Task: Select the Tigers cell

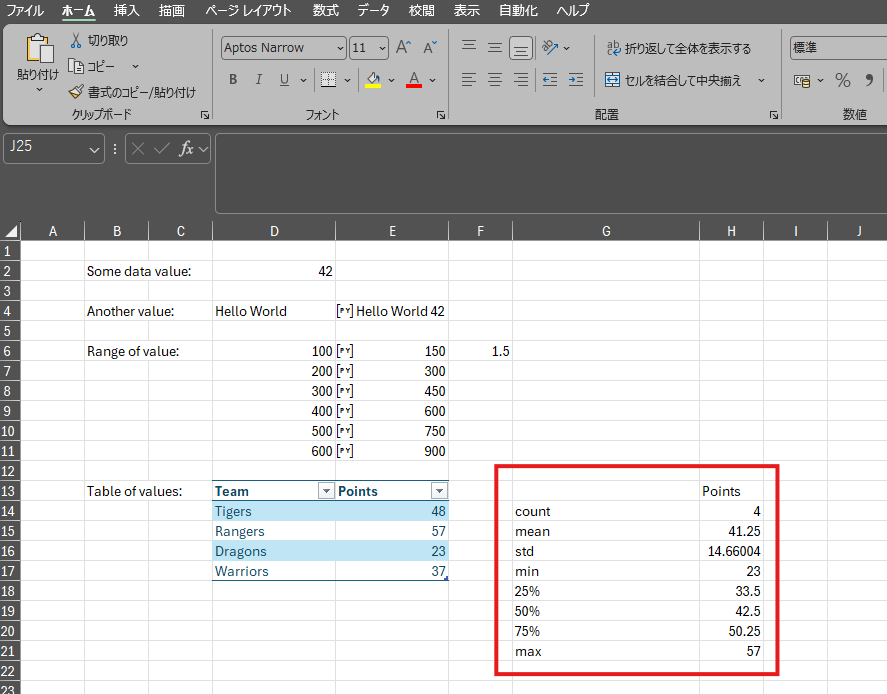Action: [x=274, y=511]
